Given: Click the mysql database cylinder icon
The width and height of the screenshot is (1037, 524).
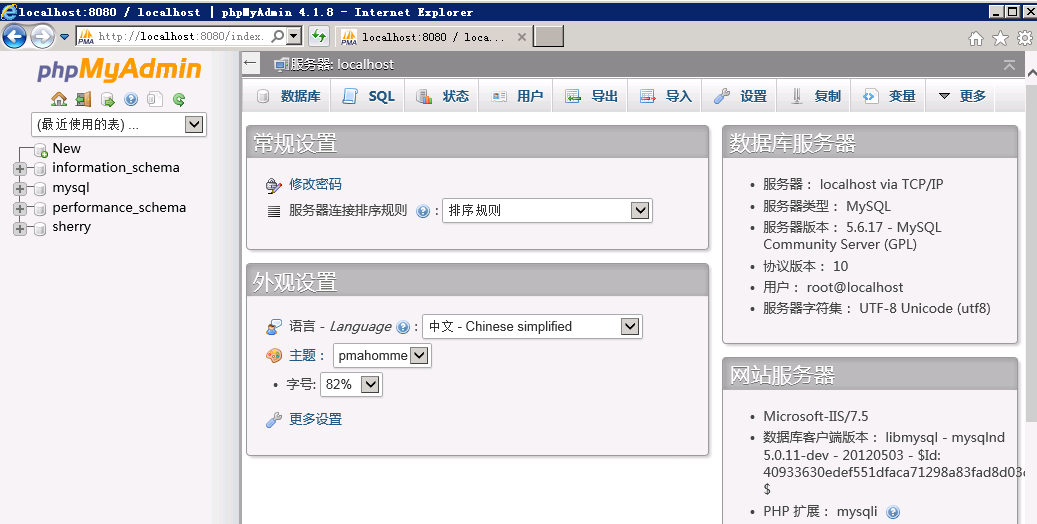Looking at the screenshot, I should tap(40, 189).
